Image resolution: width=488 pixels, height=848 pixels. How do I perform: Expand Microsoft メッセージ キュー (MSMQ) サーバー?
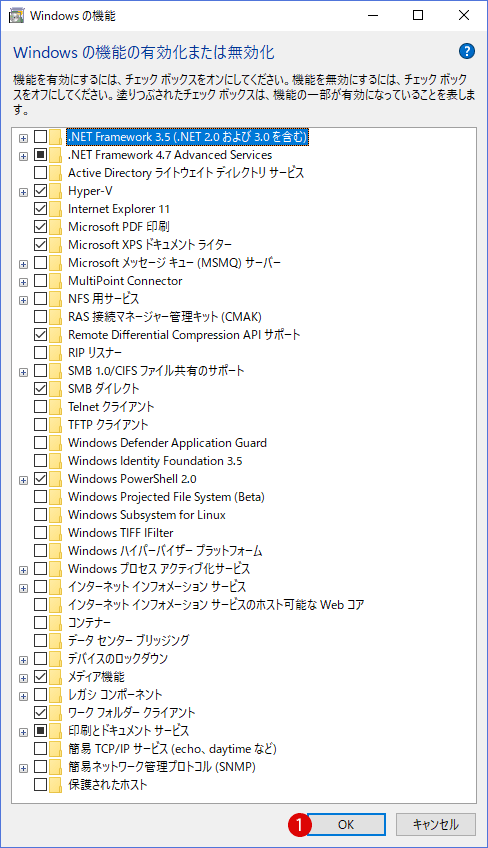pyautogui.click(x=23, y=264)
